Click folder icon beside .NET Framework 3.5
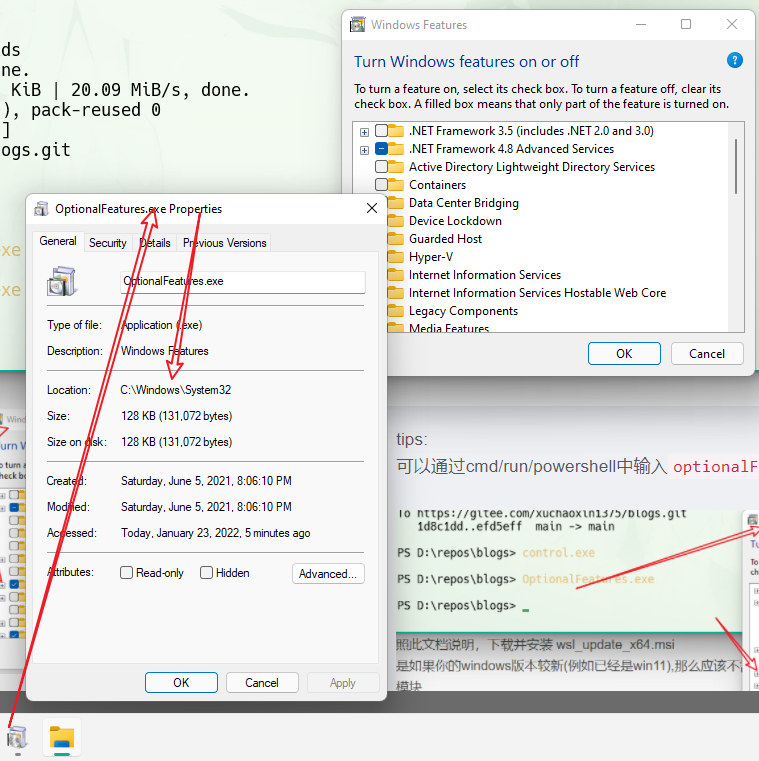Viewport: 759px width, 761px height. click(396, 131)
